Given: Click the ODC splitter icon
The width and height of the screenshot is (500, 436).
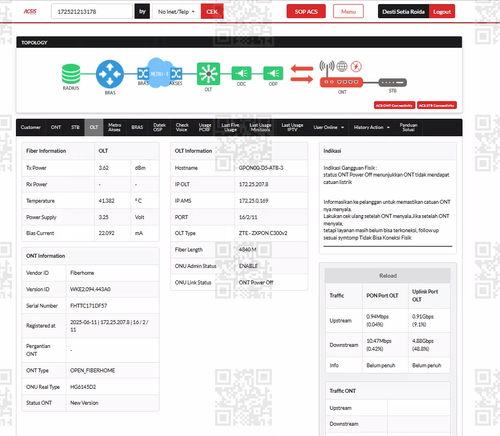Looking at the screenshot, I should pos(241,73).
